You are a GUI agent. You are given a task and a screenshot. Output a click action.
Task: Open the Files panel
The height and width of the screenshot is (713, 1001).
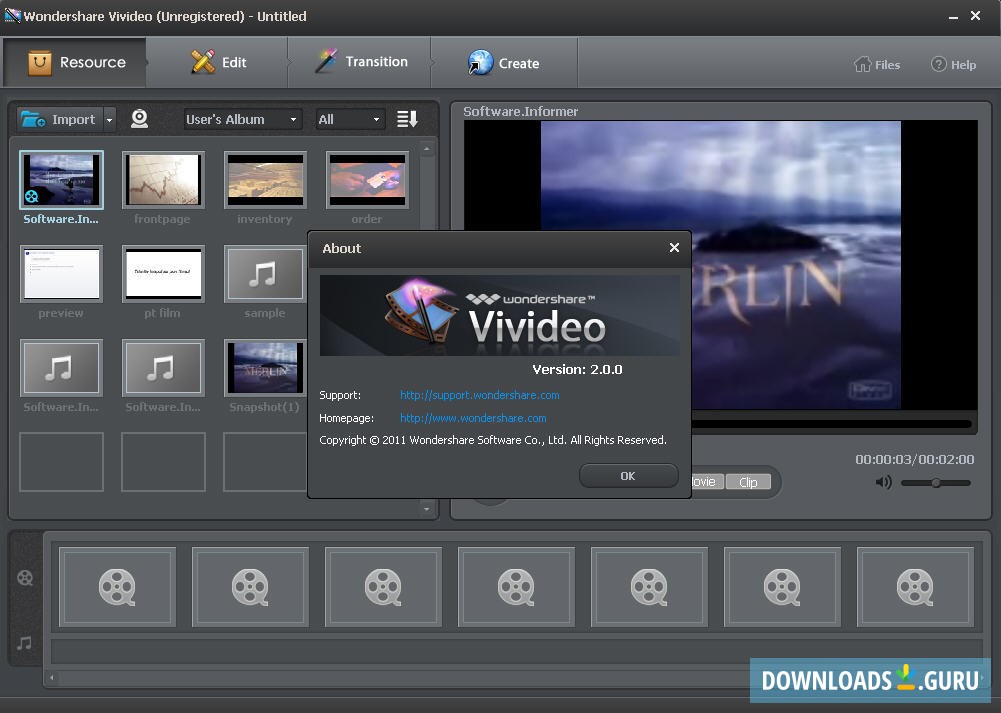point(877,64)
